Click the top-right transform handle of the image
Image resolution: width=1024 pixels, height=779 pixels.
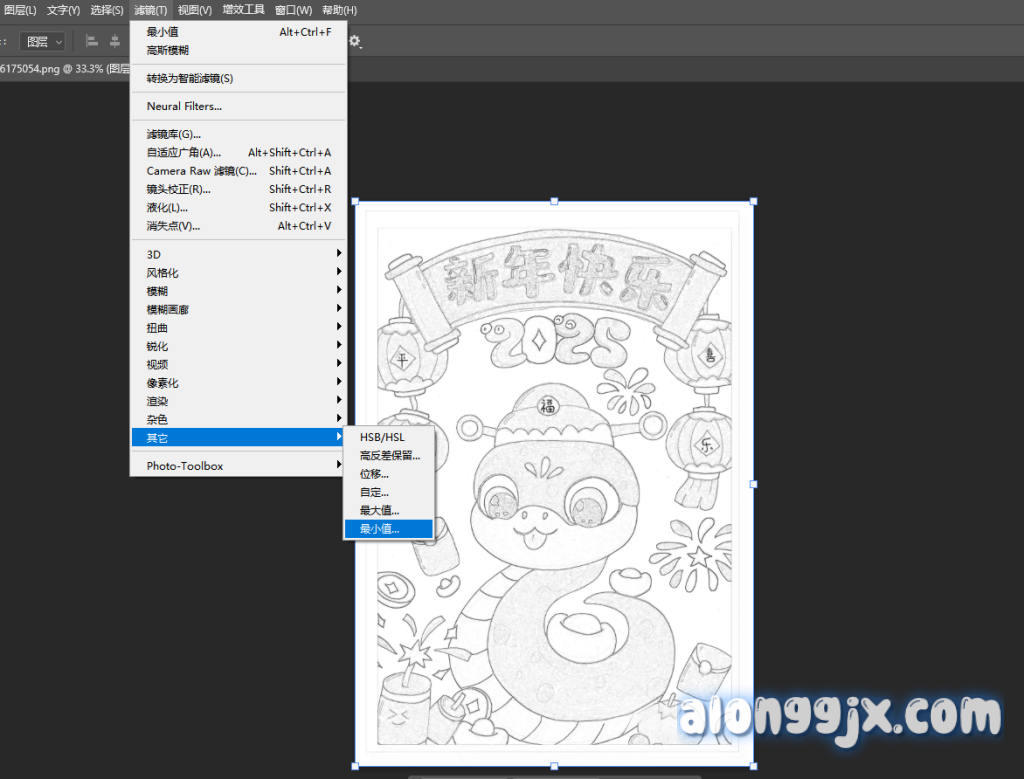coord(753,201)
